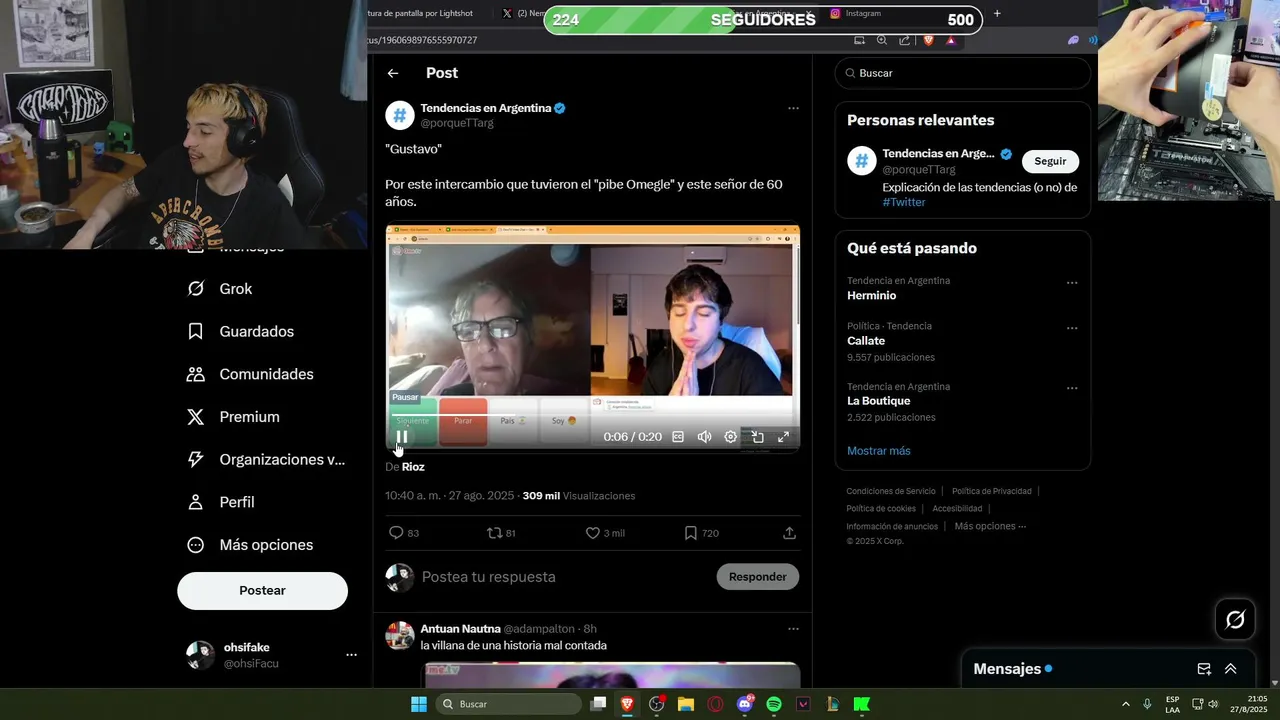Open the Kick app from the taskbar
1280x720 pixels.
862,704
